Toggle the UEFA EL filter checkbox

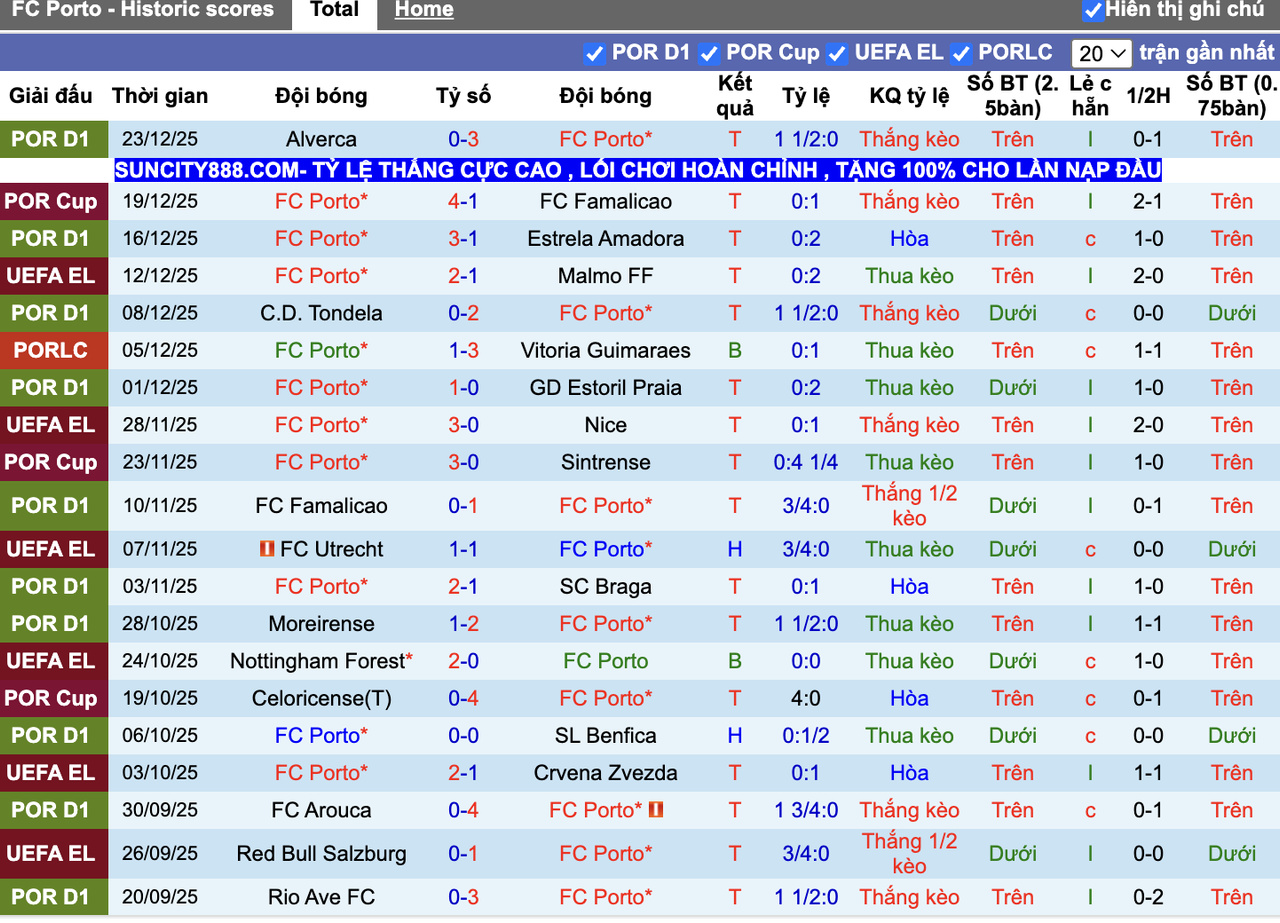[x=837, y=53]
